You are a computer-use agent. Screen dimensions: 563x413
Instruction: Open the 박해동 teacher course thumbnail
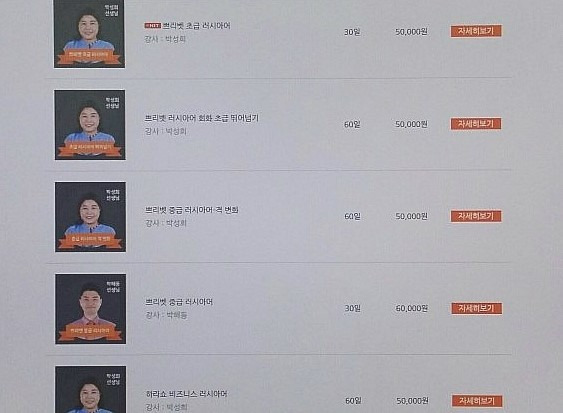click(90, 309)
